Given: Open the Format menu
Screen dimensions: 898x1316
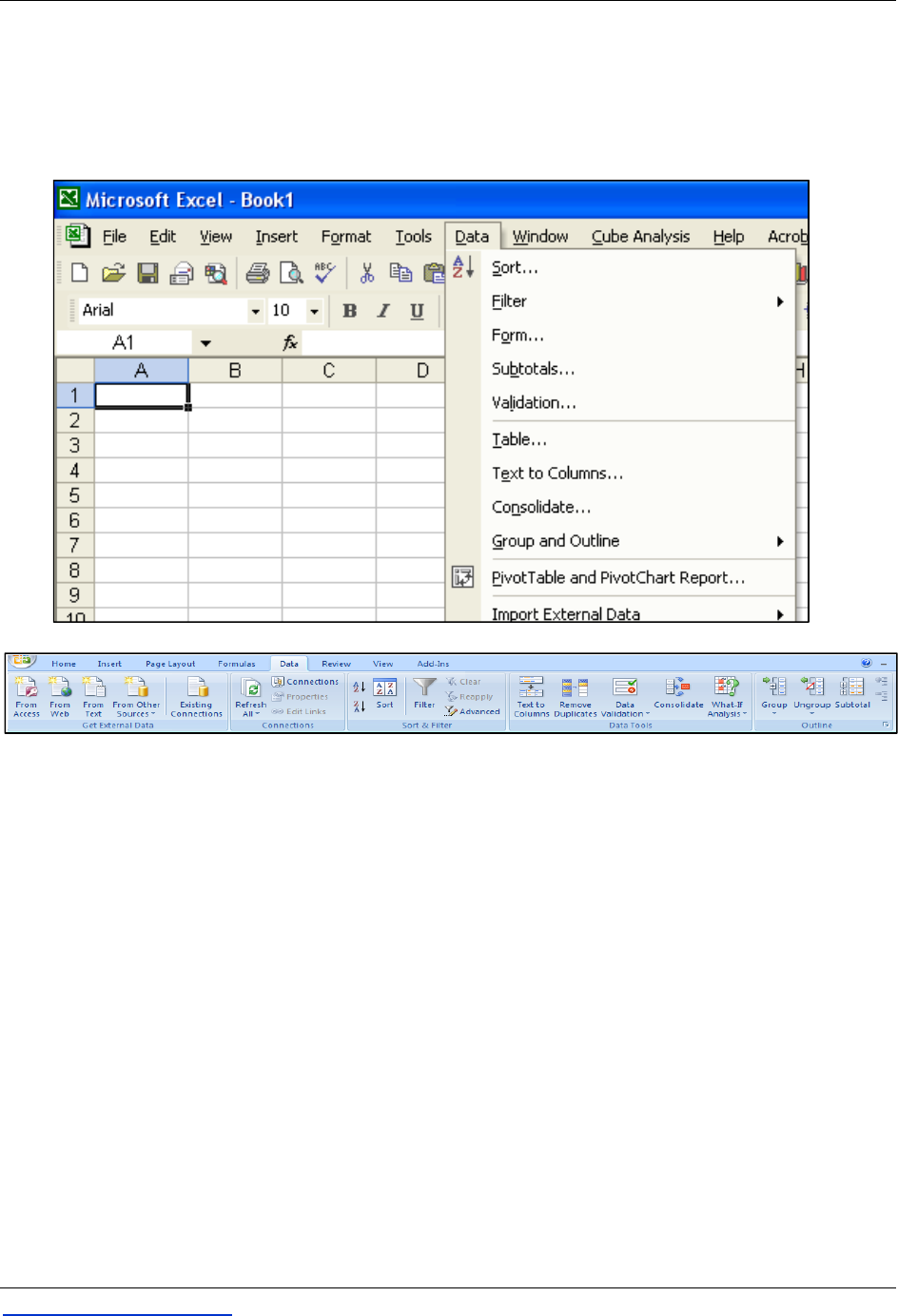Looking at the screenshot, I should pos(346,237).
